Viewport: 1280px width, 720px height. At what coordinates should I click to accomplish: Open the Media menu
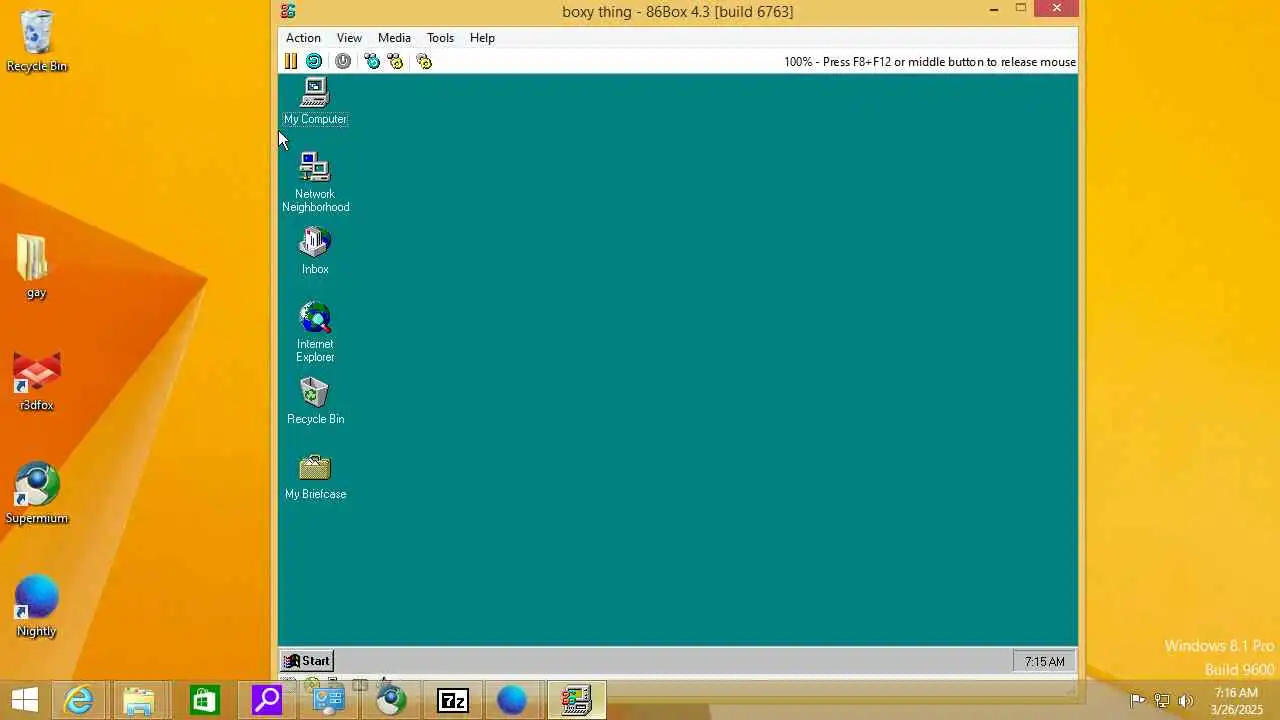(x=394, y=38)
